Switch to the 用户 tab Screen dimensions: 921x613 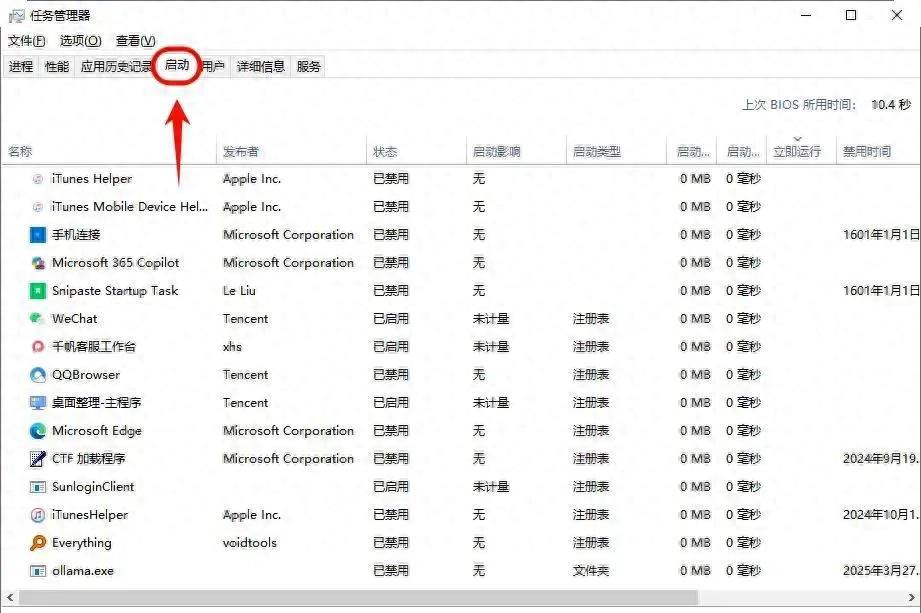click(x=213, y=66)
